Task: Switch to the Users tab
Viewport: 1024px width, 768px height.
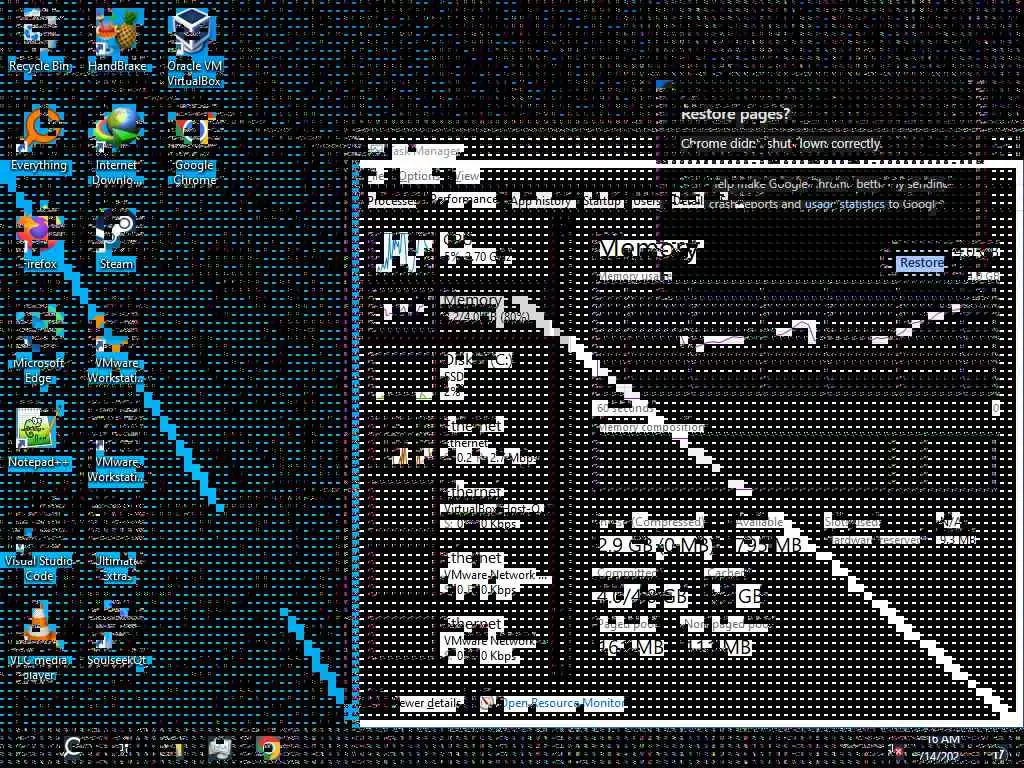Action: 647,201
